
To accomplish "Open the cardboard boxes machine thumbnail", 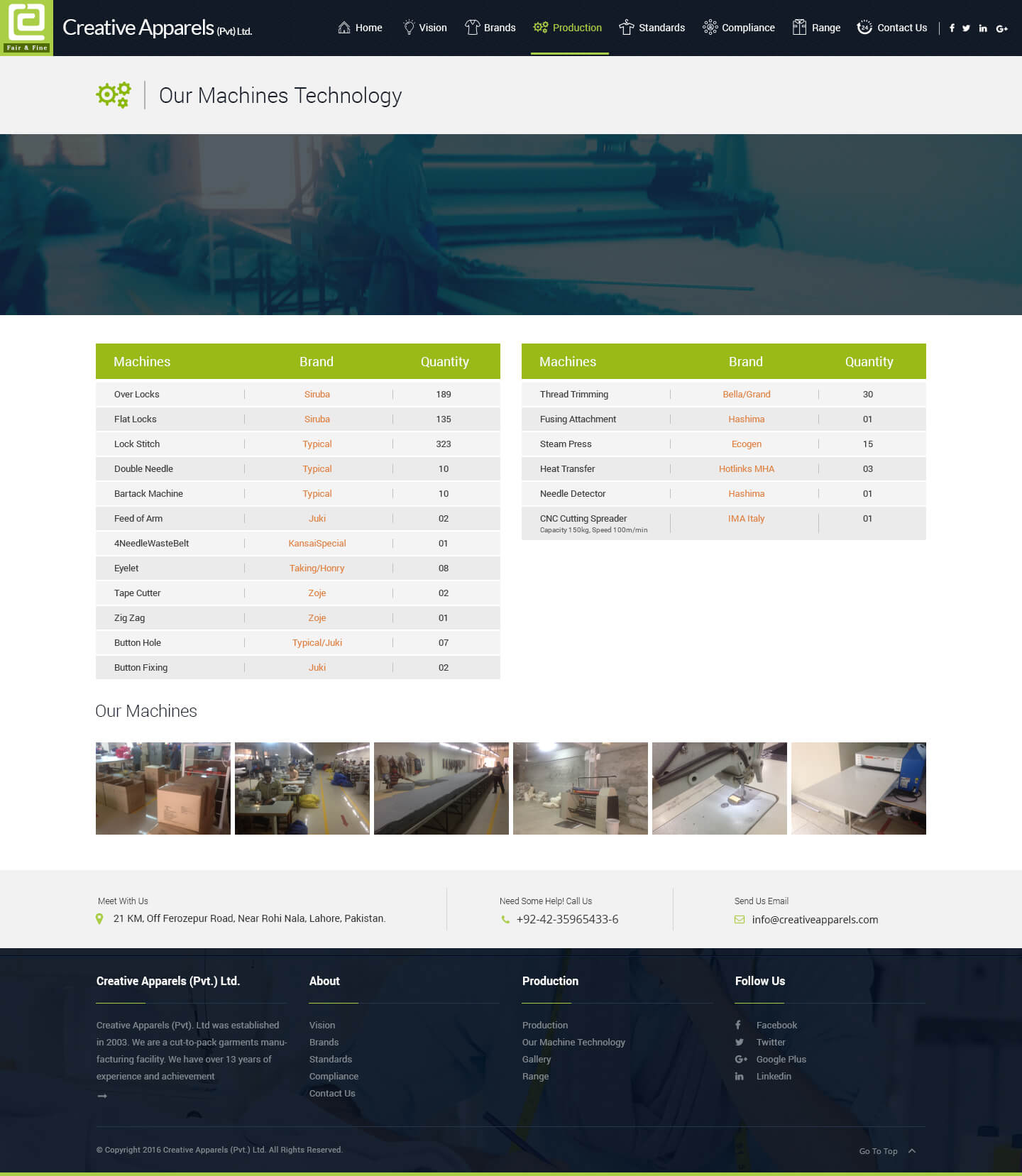I will click(x=163, y=788).
